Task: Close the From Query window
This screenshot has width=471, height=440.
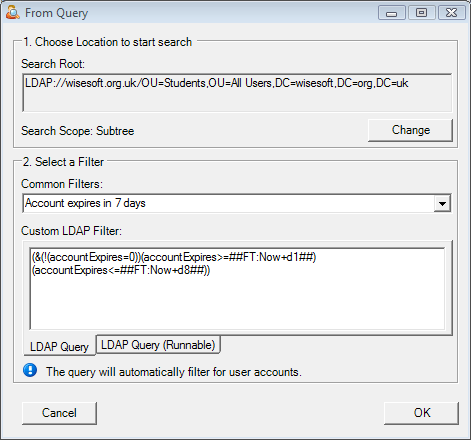Action: tap(452, 13)
